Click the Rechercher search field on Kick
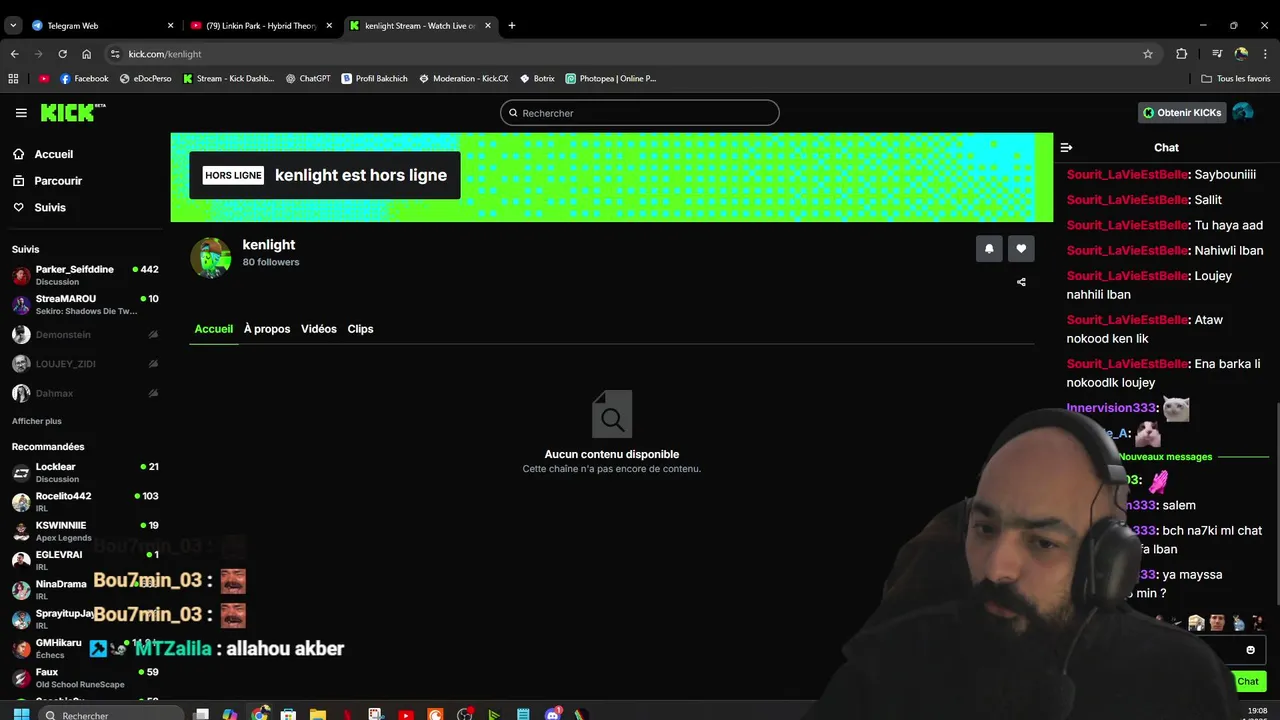1280x720 pixels. (640, 113)
